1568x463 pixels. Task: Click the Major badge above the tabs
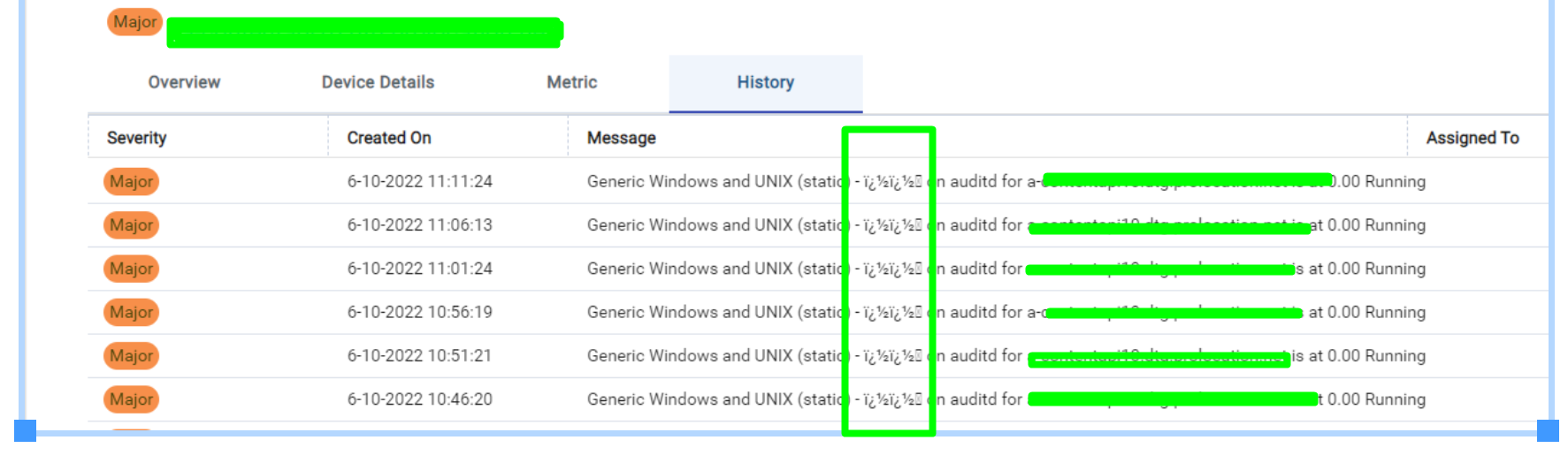click(134, 22)
